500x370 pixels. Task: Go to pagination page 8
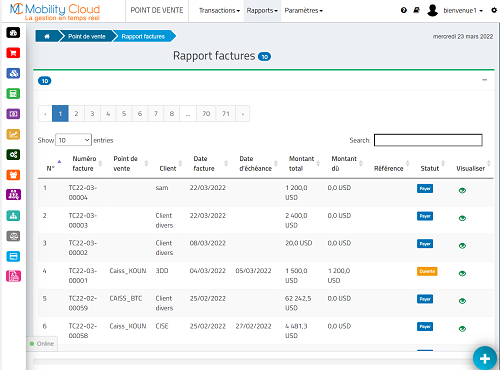coord(172,114)
